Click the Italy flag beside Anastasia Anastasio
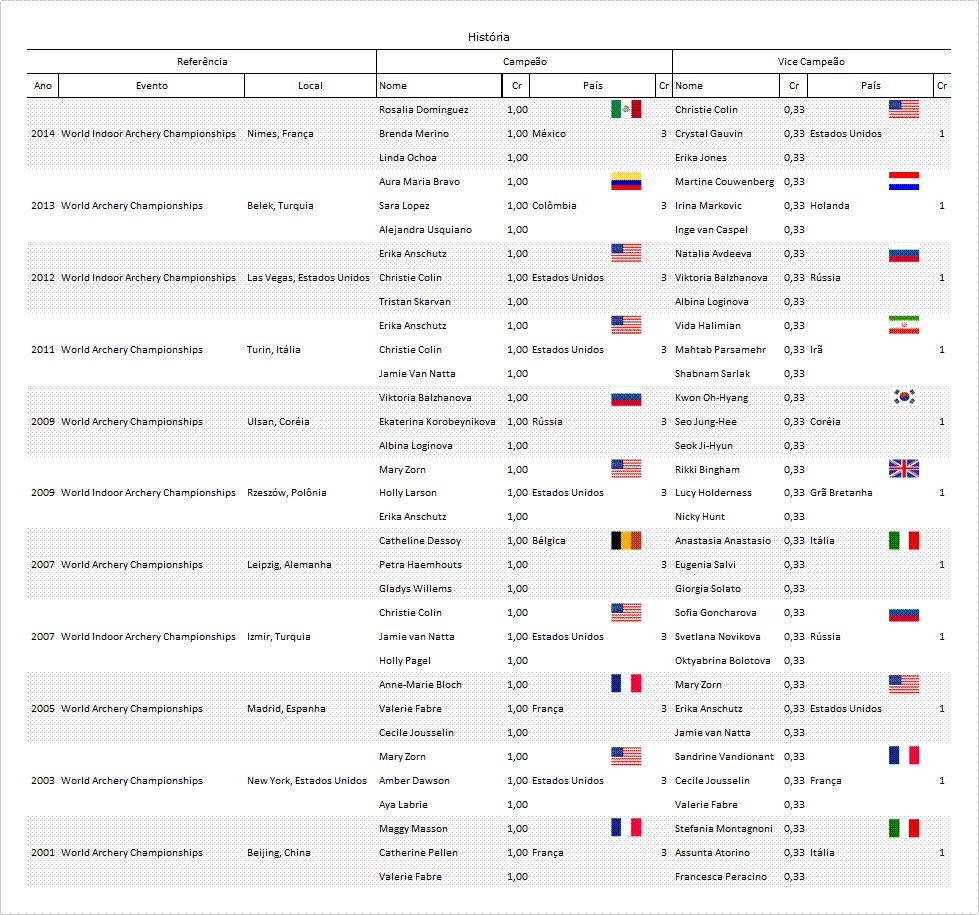Screen dimensions: 979x915 click(904, 540)
